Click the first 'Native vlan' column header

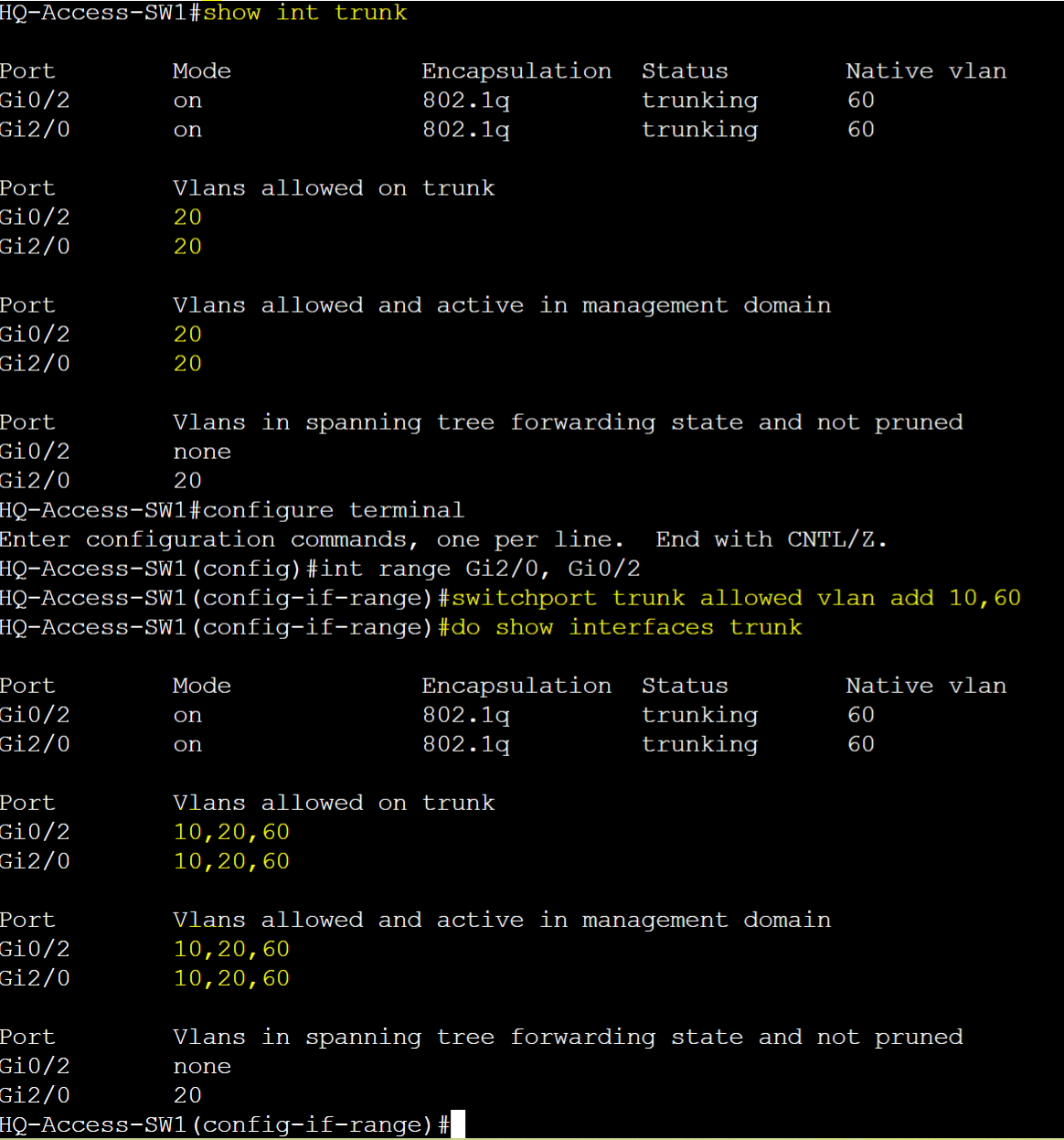926,71
